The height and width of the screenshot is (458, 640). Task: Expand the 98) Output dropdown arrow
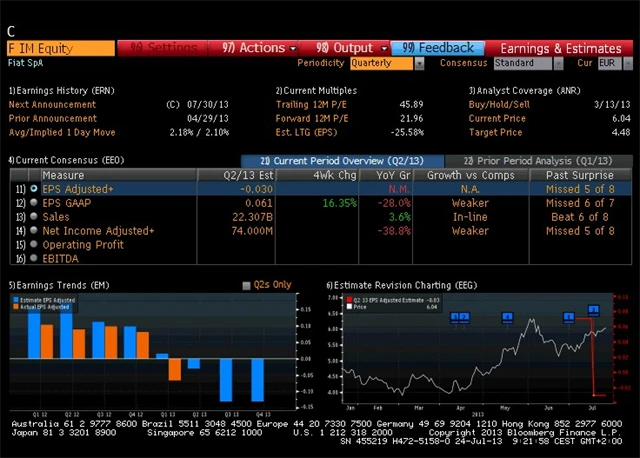pyautogui.click(x=384, y=49)
